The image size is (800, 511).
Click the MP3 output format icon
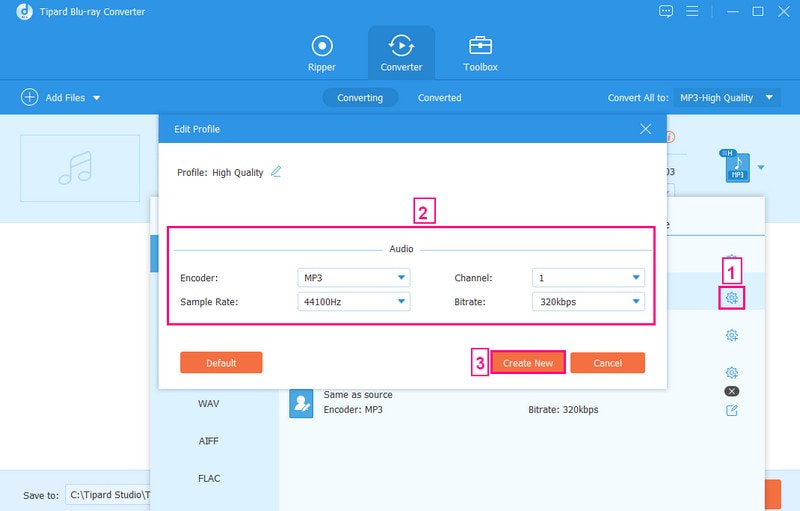738,168
